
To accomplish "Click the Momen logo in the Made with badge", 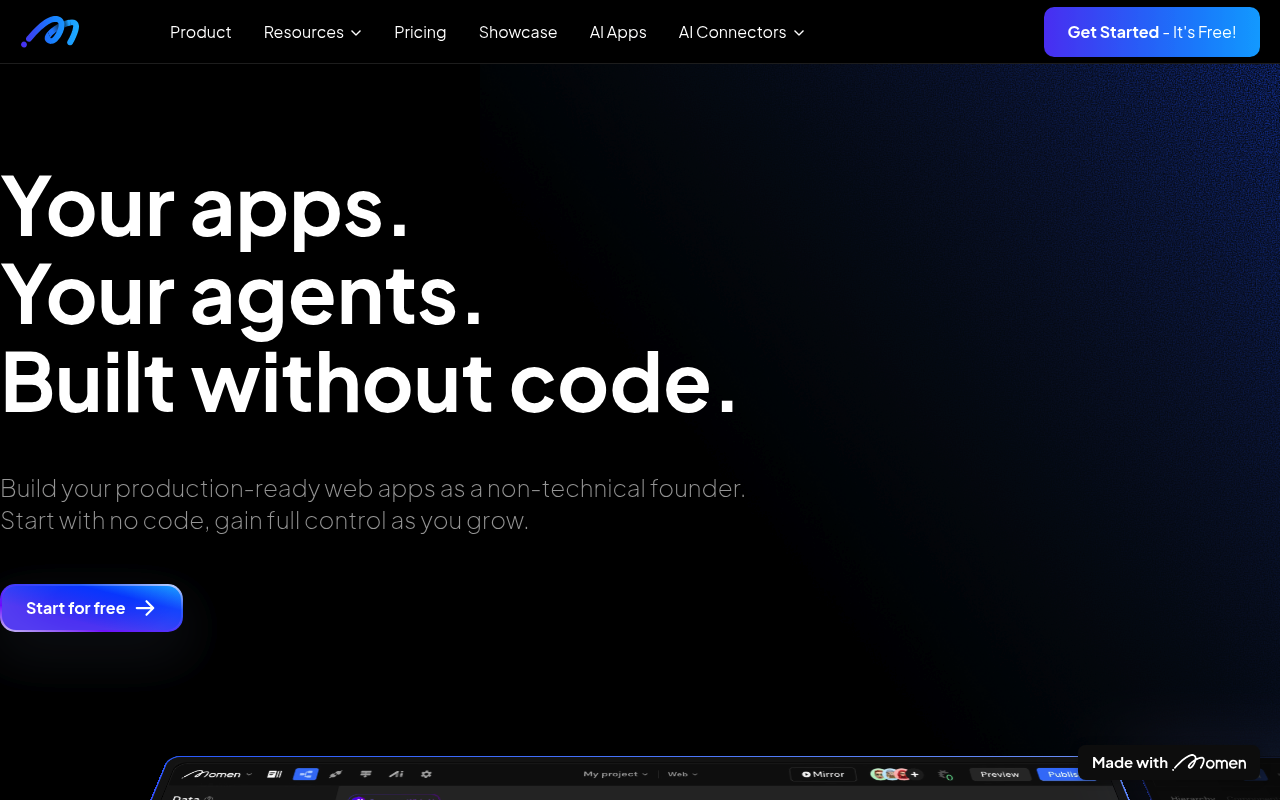I will point(1210,763).
